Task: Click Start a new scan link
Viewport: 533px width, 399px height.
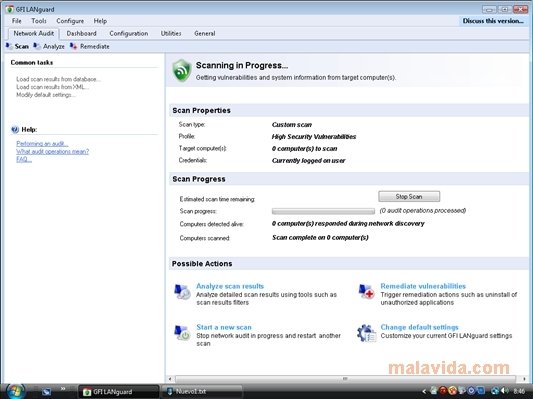Action: 224,327
